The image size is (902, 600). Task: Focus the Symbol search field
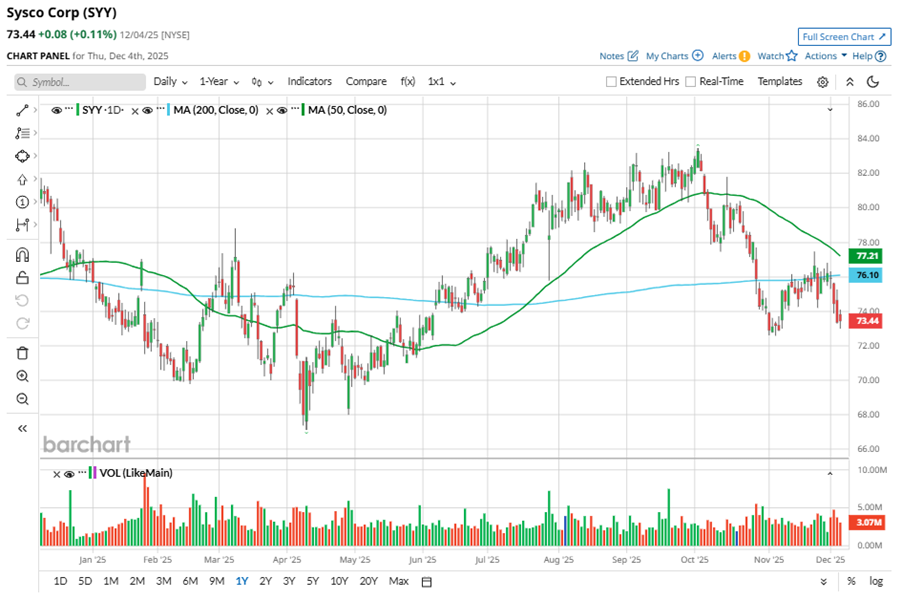[80, 82]
